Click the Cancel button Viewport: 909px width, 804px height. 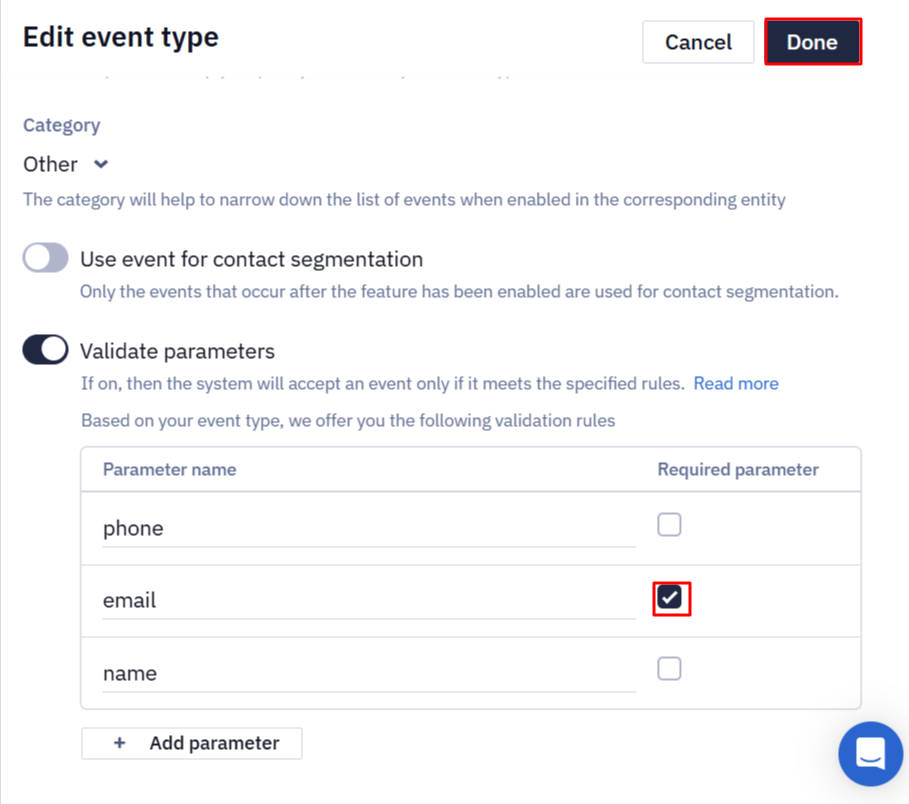point(698,42)
